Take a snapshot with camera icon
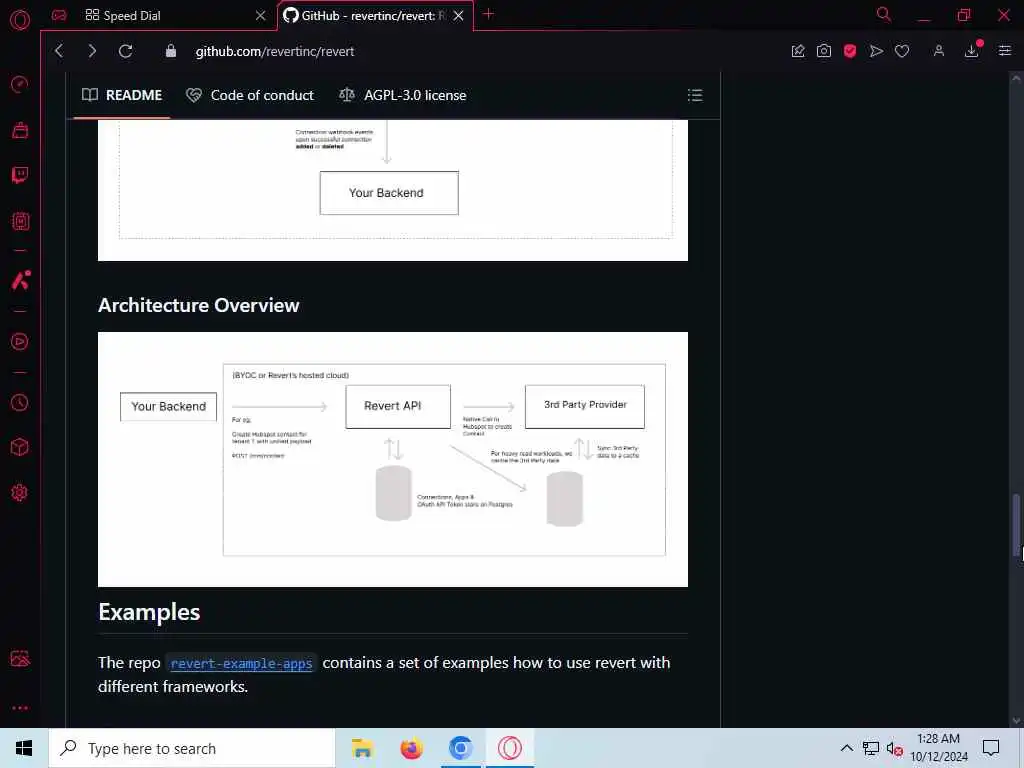1024x768 pixels. pos(824,51)
